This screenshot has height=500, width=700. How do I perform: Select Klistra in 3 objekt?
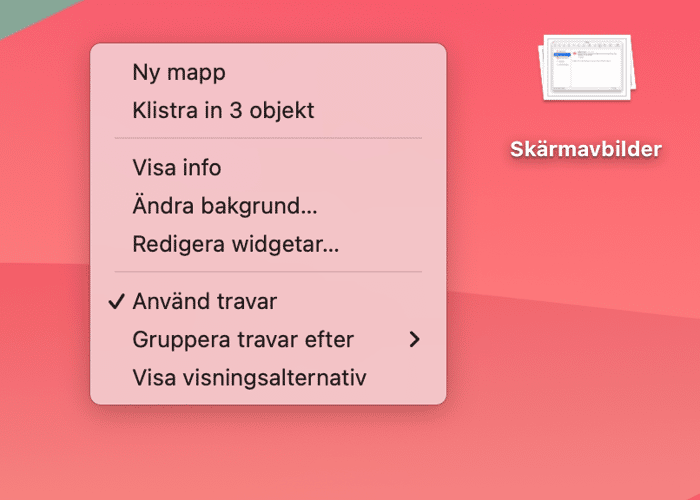pyautogui.click(x=223, y=110)
